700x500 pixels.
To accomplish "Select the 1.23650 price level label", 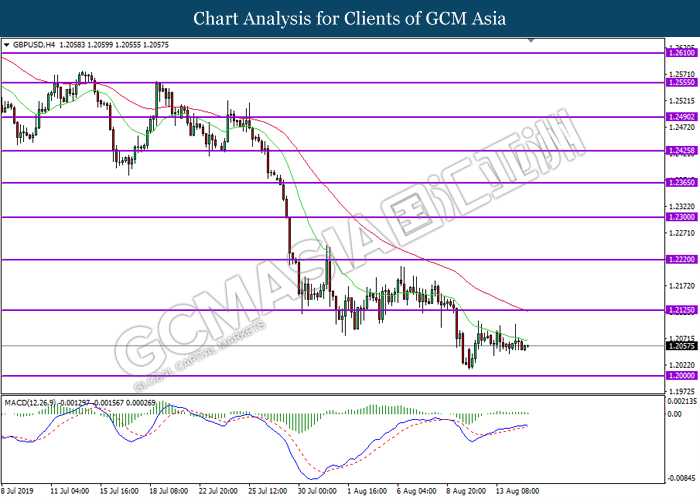I will point(681,183).
